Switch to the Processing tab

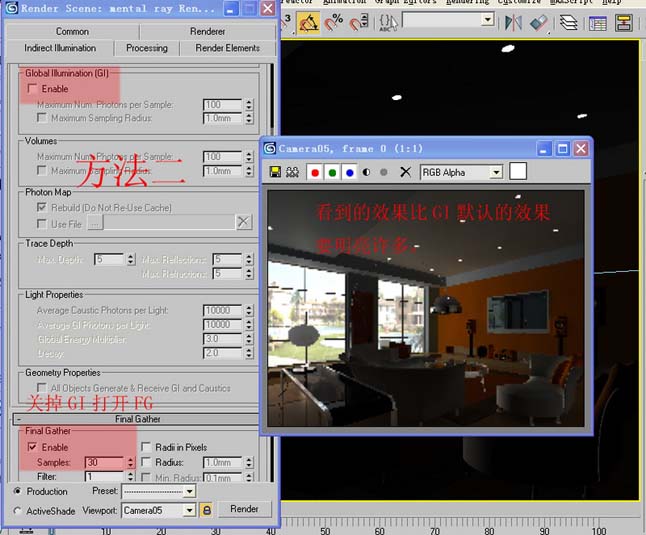[147, 48]
